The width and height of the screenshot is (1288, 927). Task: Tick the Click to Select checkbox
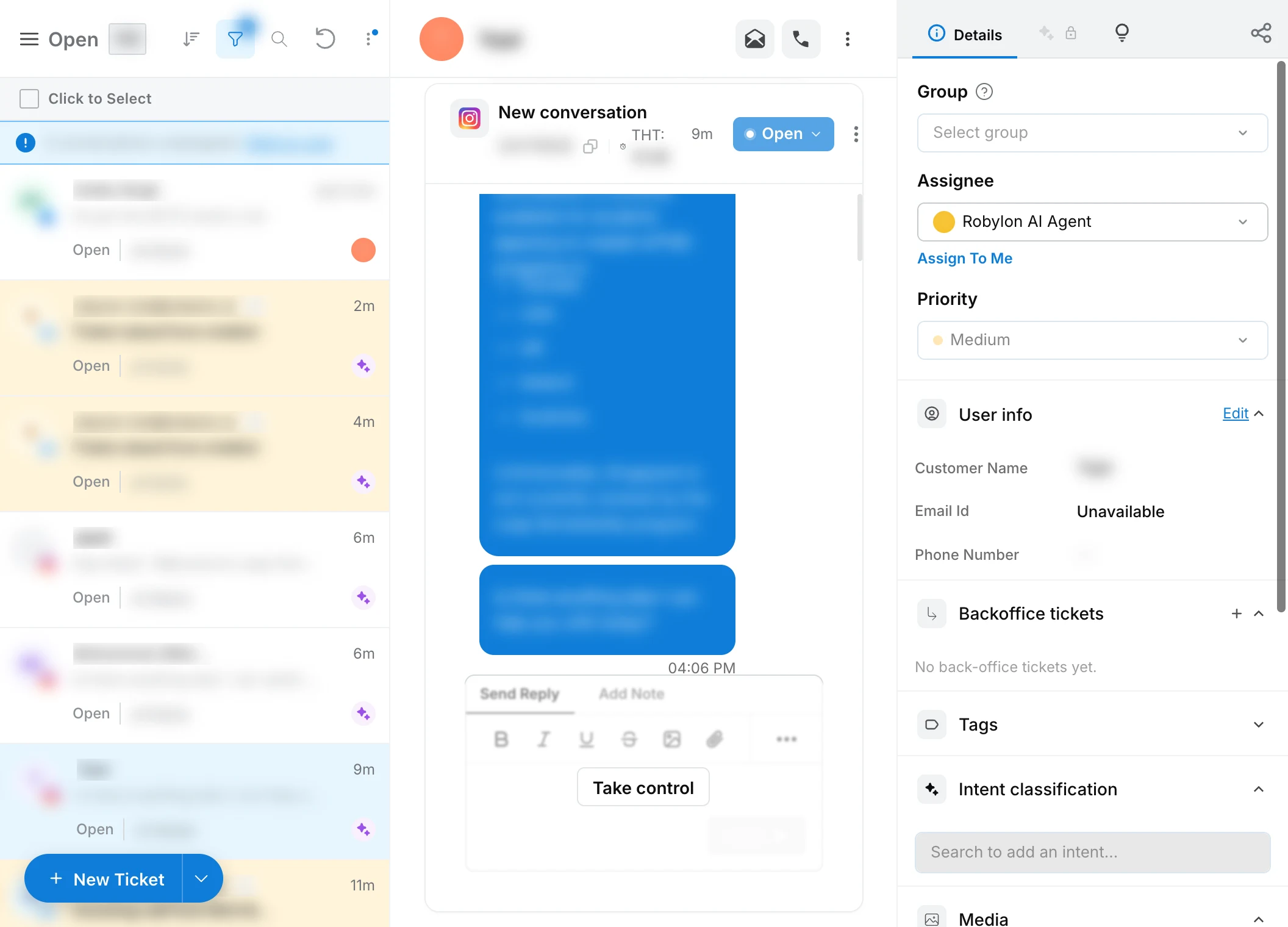[29, 99]
